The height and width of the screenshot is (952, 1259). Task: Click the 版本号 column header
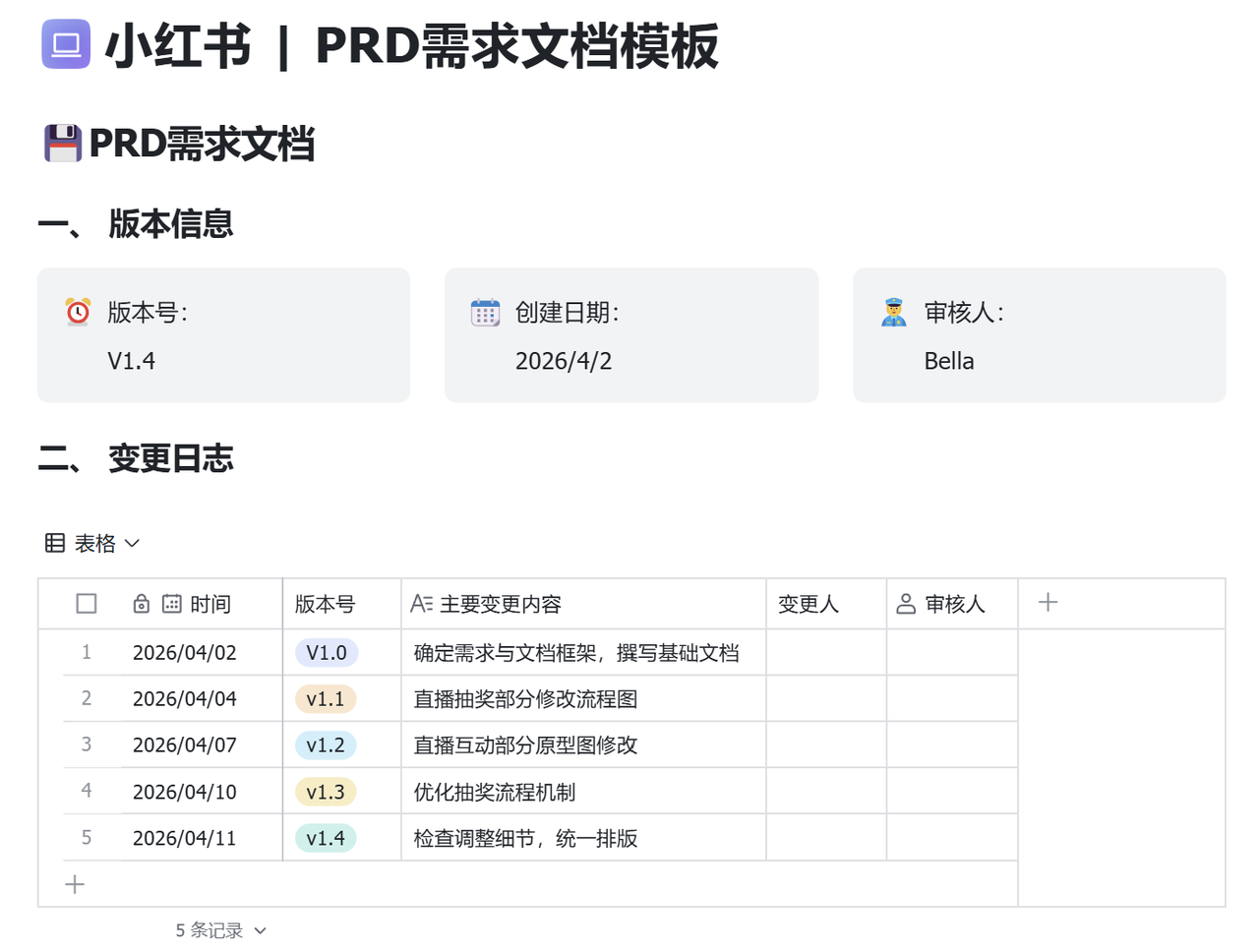(341, 604)
